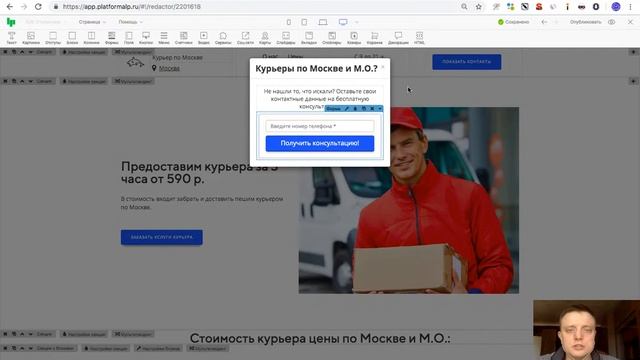Image resolution: width=640 pixels, height=360 pixels.
Task: Remove form using X in form toolbar
Action: 372,109
